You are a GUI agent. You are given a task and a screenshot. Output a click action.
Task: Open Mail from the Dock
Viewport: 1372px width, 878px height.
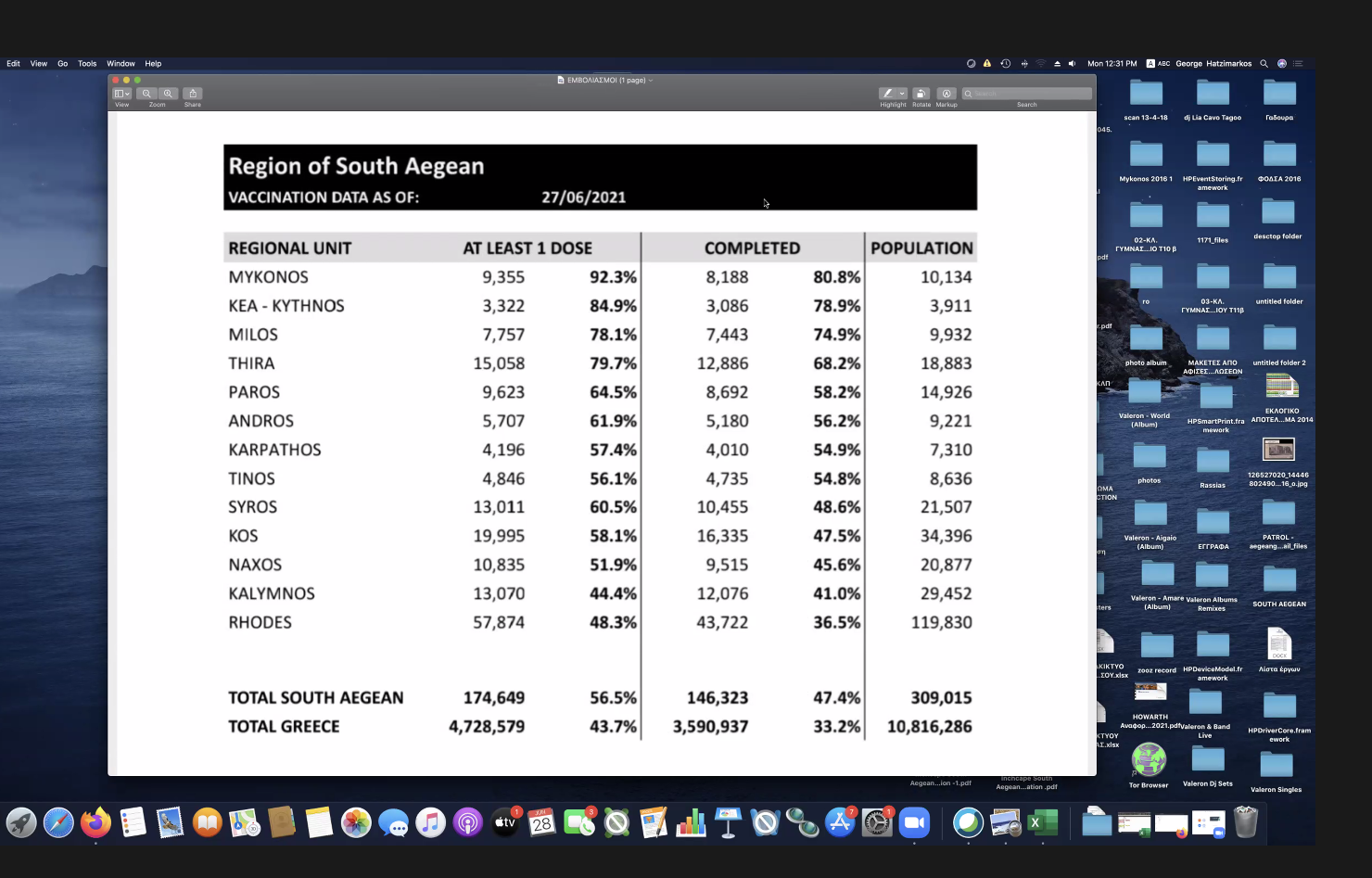(x=170, y=822)
